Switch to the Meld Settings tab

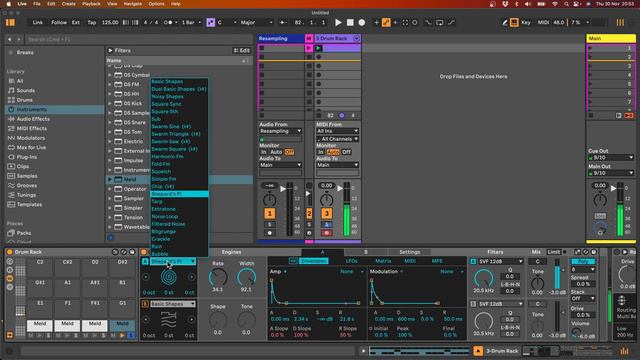click(409, 252)
